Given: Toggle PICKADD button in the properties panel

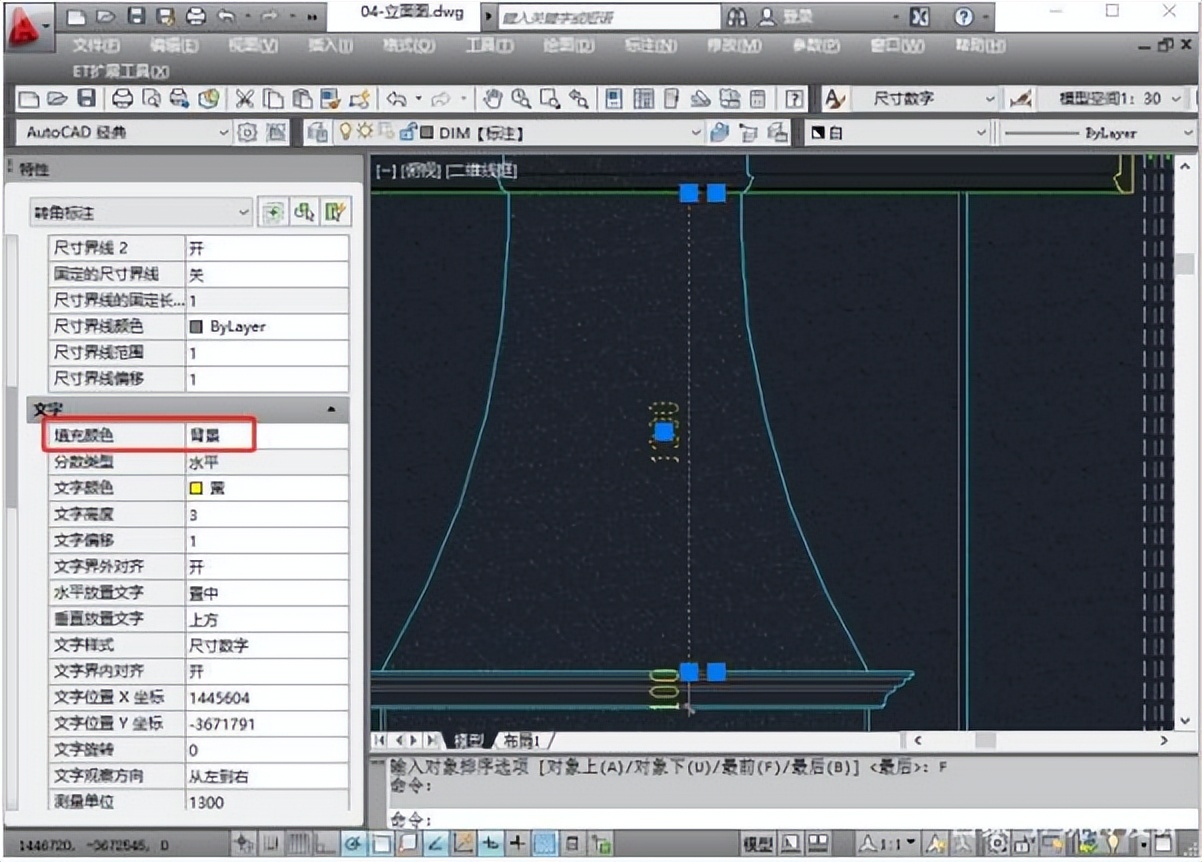Looking at the screenshot, I should [272, 212].
